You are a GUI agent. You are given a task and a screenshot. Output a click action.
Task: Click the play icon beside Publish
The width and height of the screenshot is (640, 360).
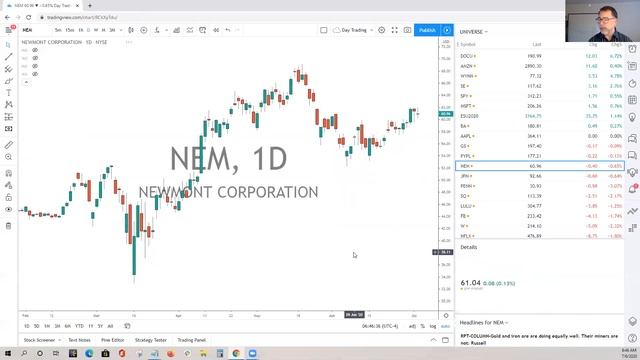(x=447, y=30)
